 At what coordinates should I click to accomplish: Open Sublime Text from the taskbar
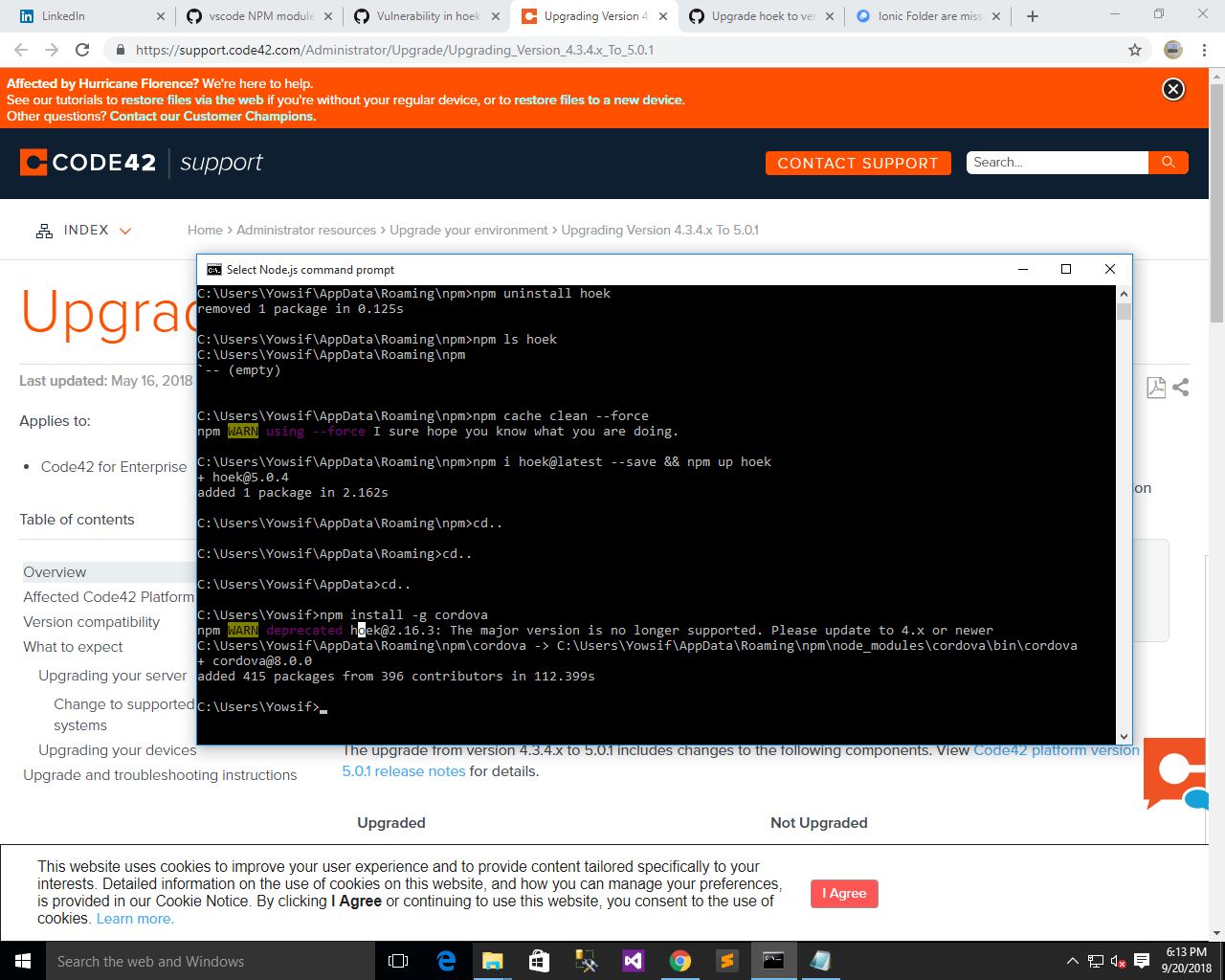pos(726,960)
